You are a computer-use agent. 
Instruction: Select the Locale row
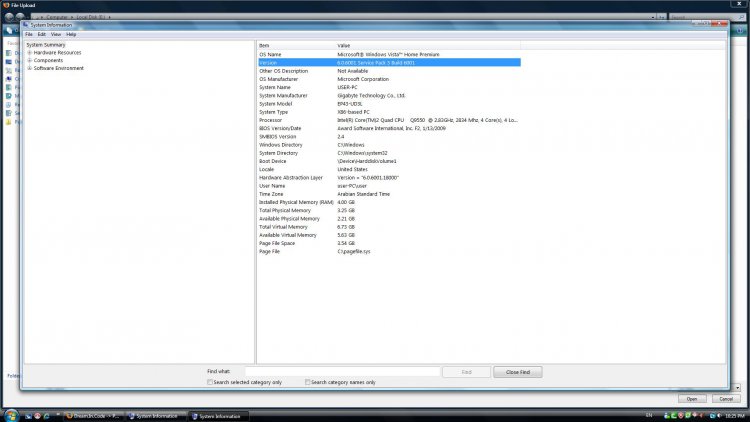click(389, 169)
